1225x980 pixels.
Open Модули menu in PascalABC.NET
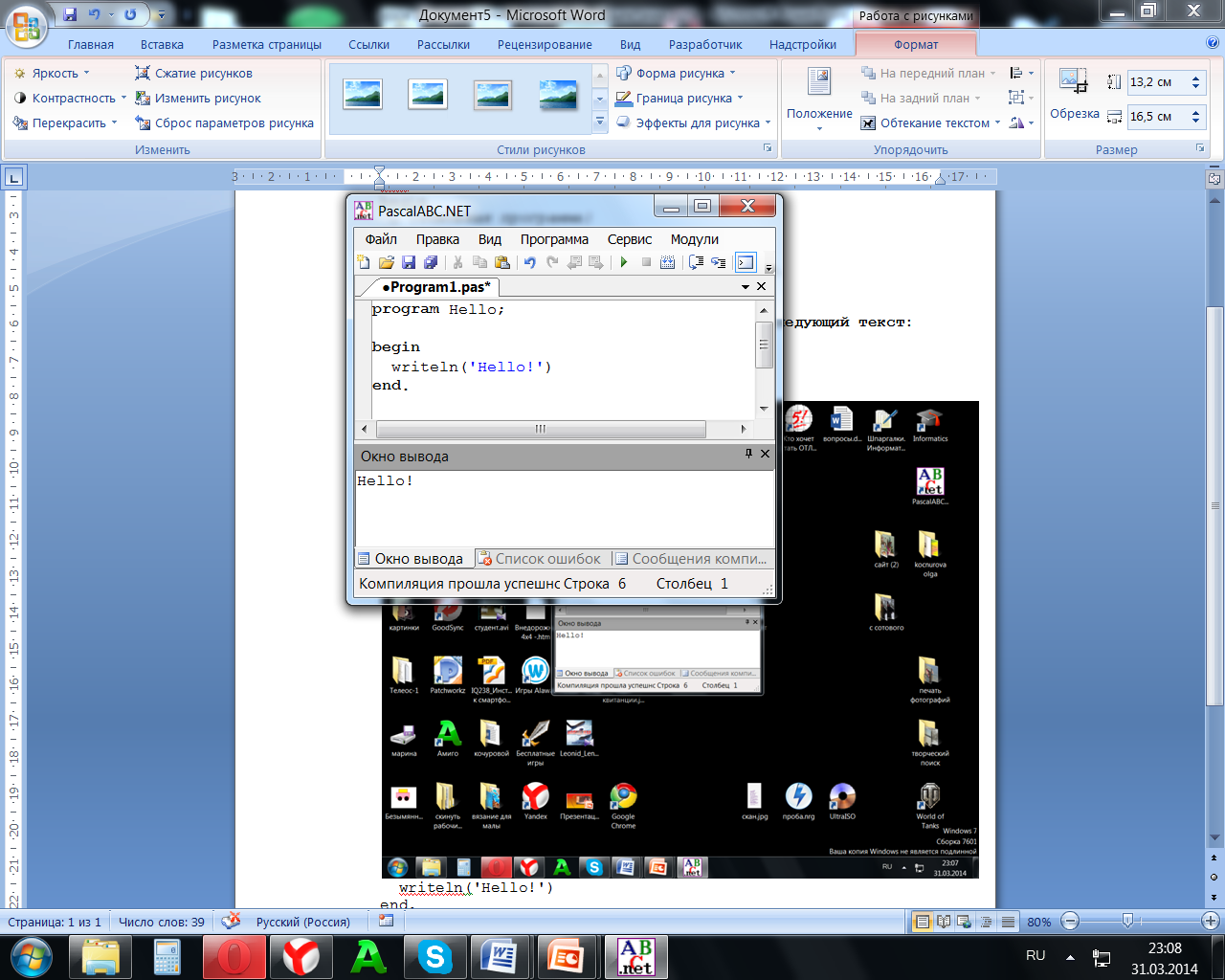pyautogui.click(x=695, y=239)
